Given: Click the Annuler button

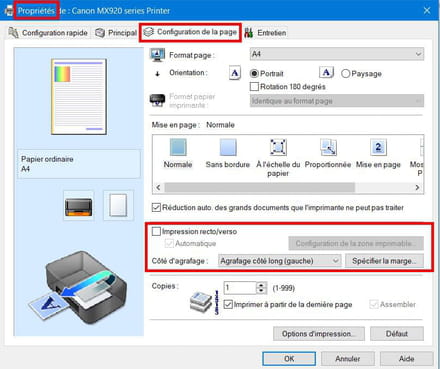Looking at the screenshot, I should (348, 359).
